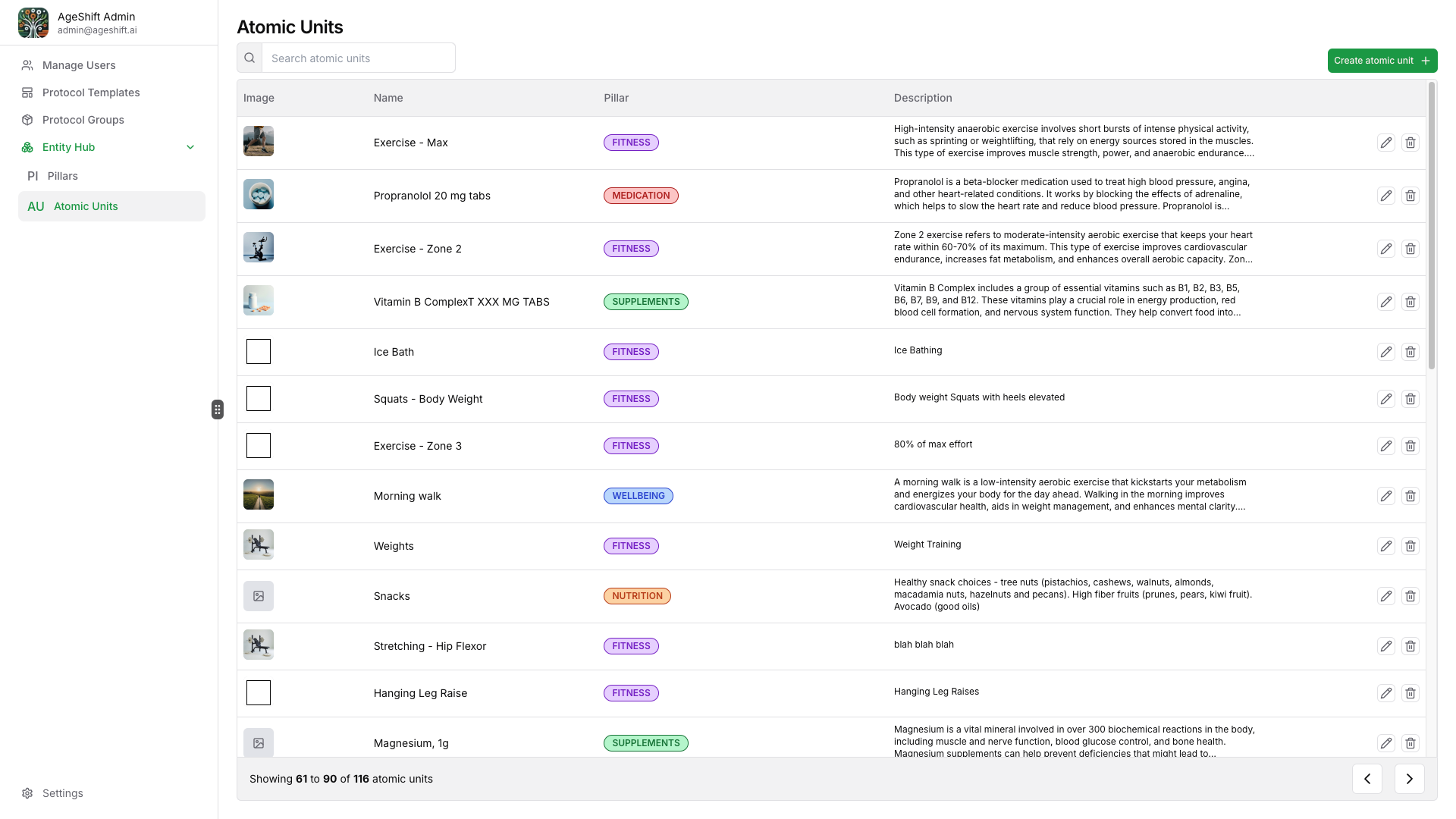Click the sidebar resize handle
Viewport: 1456px width, 819px height.
[x=218, y=409]
